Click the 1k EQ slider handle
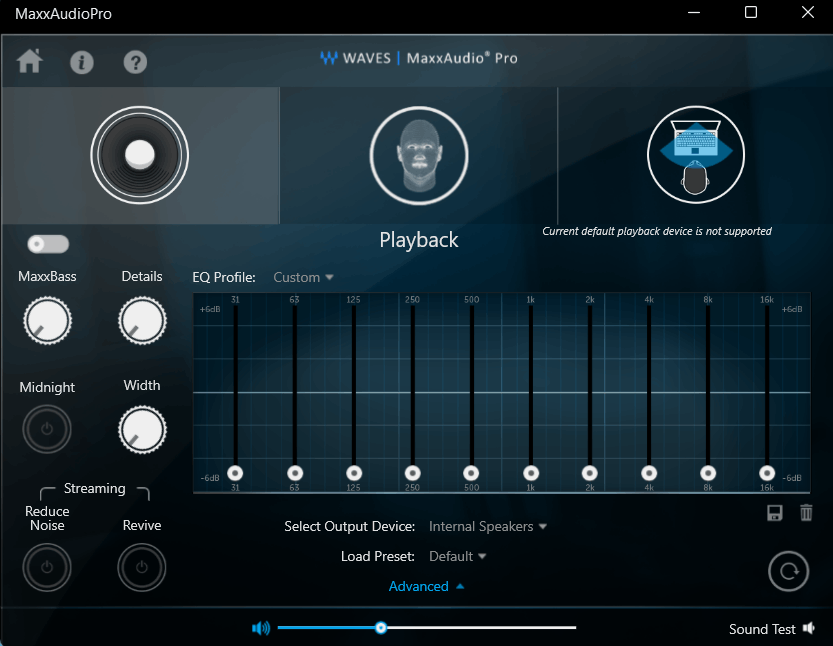Viewport: 833px width, 646px height. 531,473
